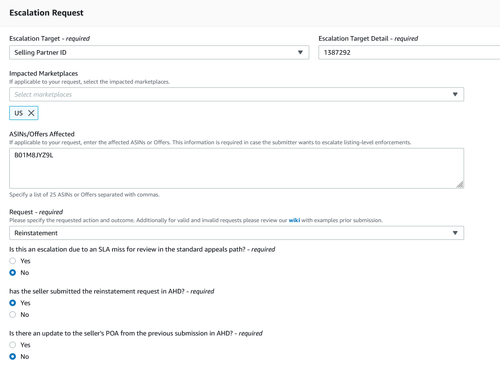Click the Escalation Request heading
The image size is (500, 372).
[x=46, y=13]
